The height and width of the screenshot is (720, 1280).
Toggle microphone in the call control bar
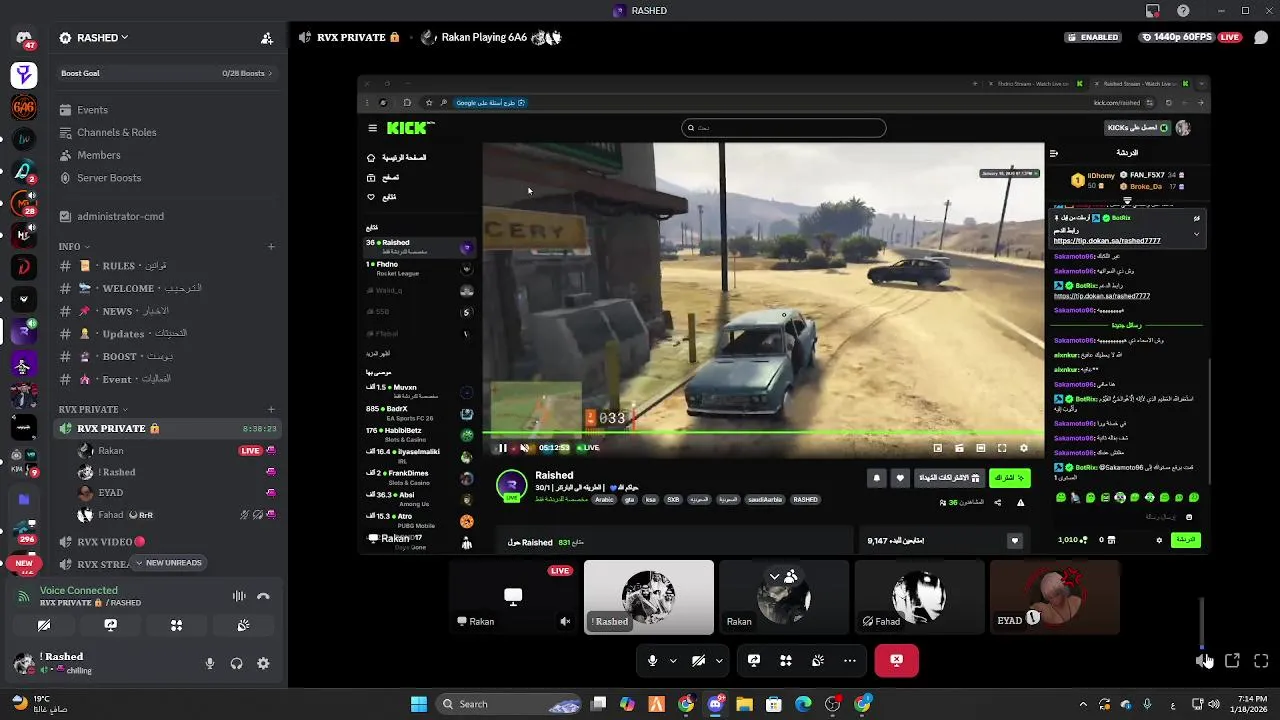click(x=652, y=660)
